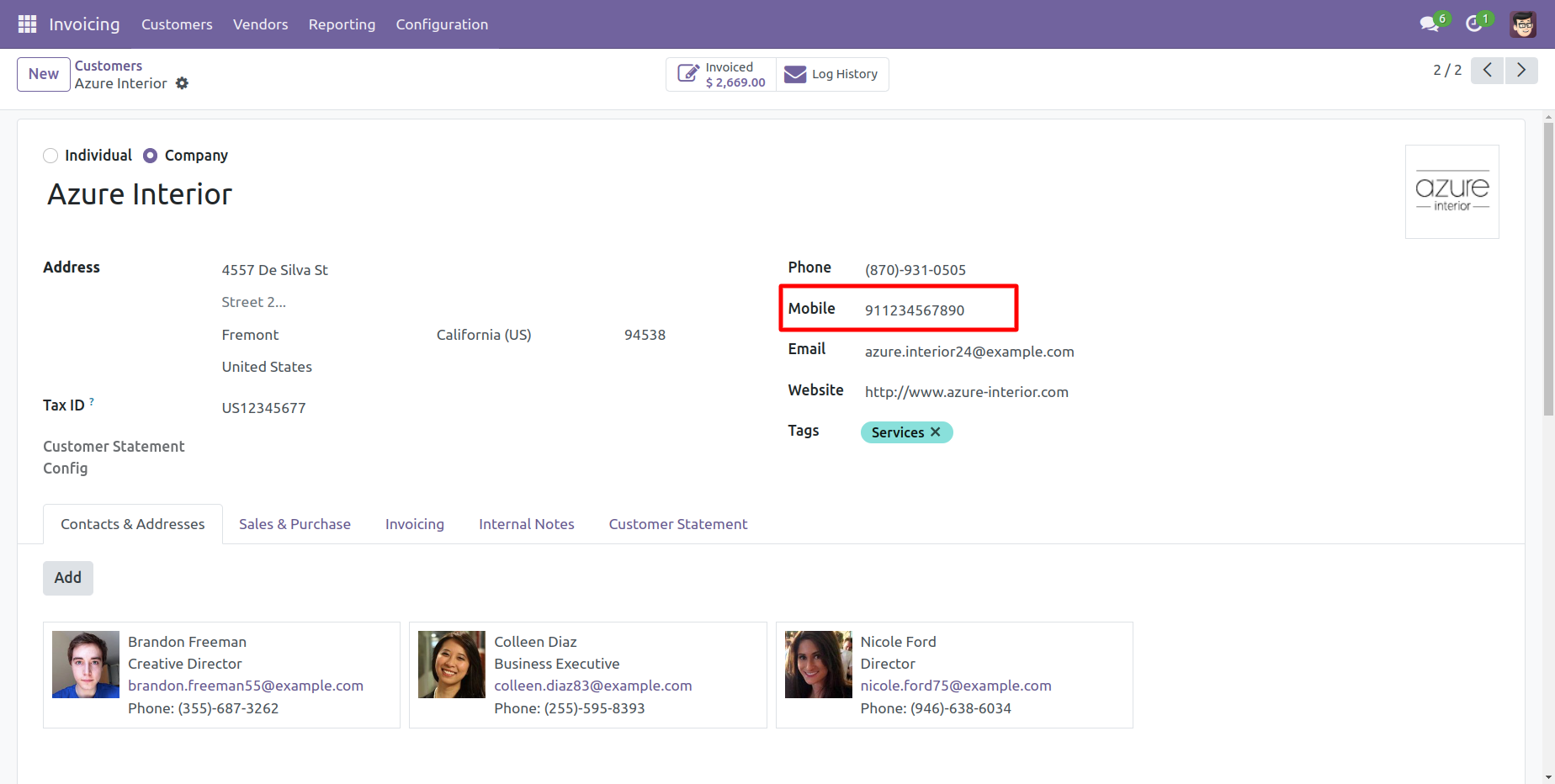Open the Log History stat button

(x=832, y=74)
